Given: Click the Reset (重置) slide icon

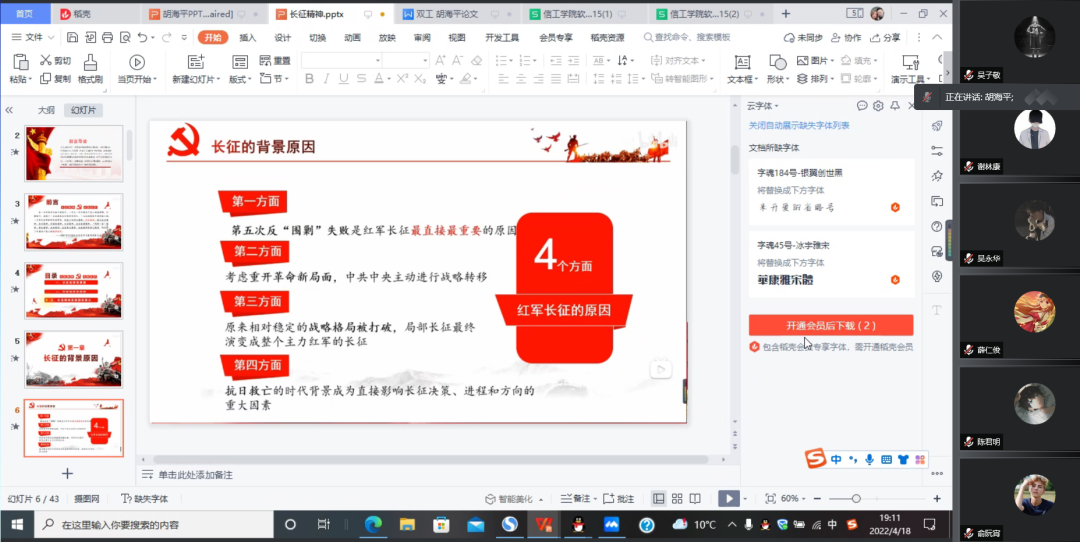Looking at the screenshot, I should click(x=265, y=61).
